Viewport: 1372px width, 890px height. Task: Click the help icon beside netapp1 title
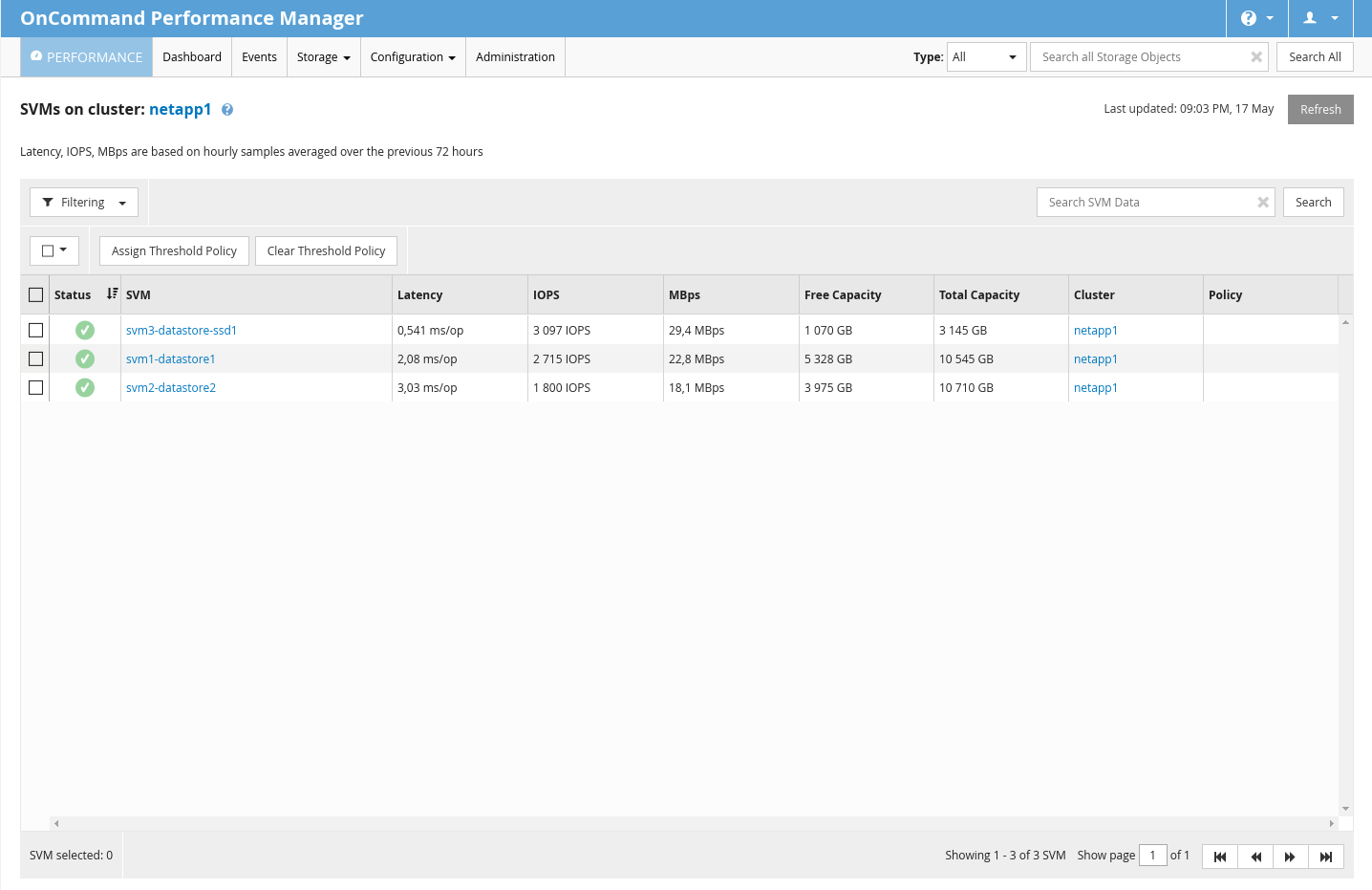tap(227, 110)
